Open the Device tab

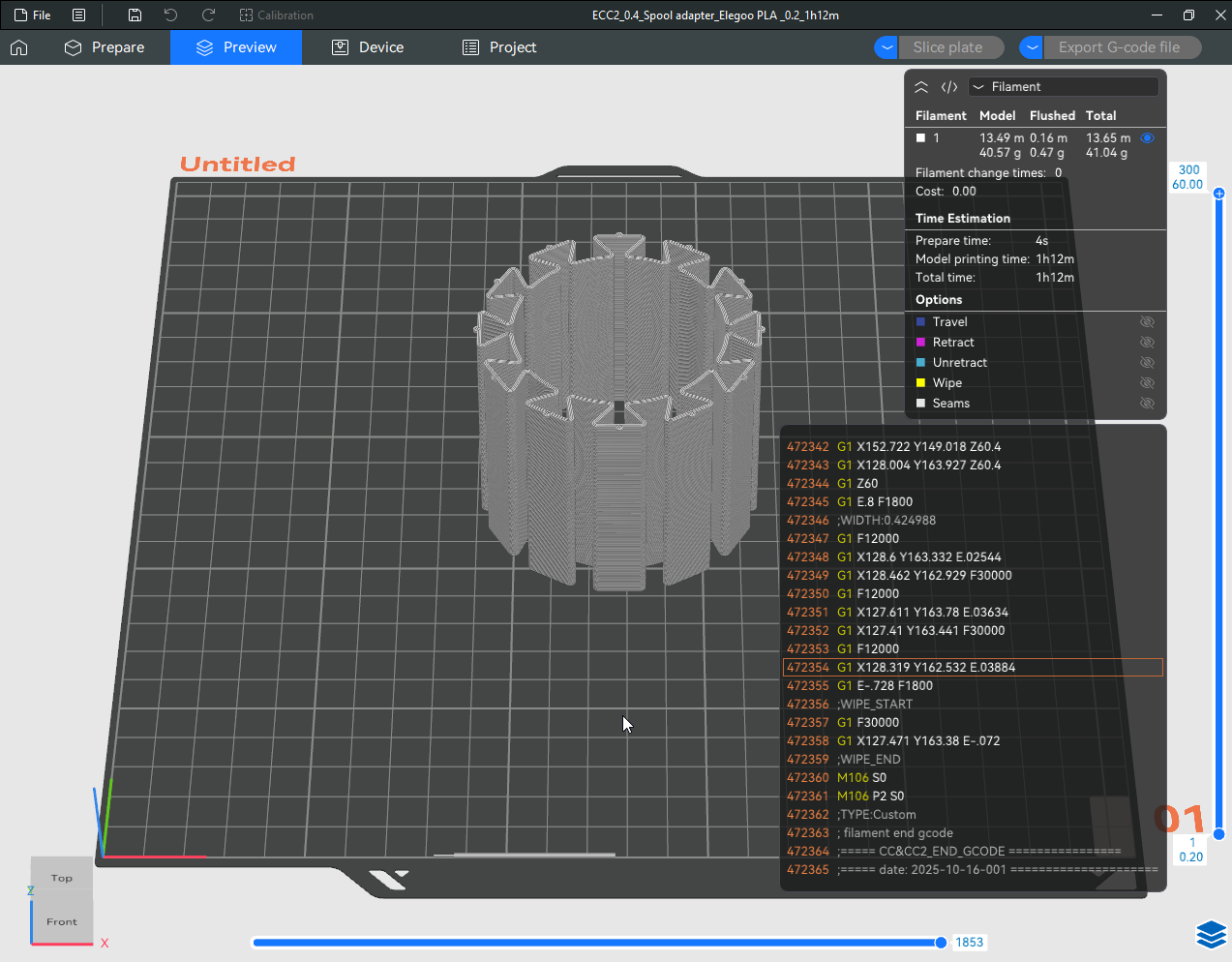(368, 47)
